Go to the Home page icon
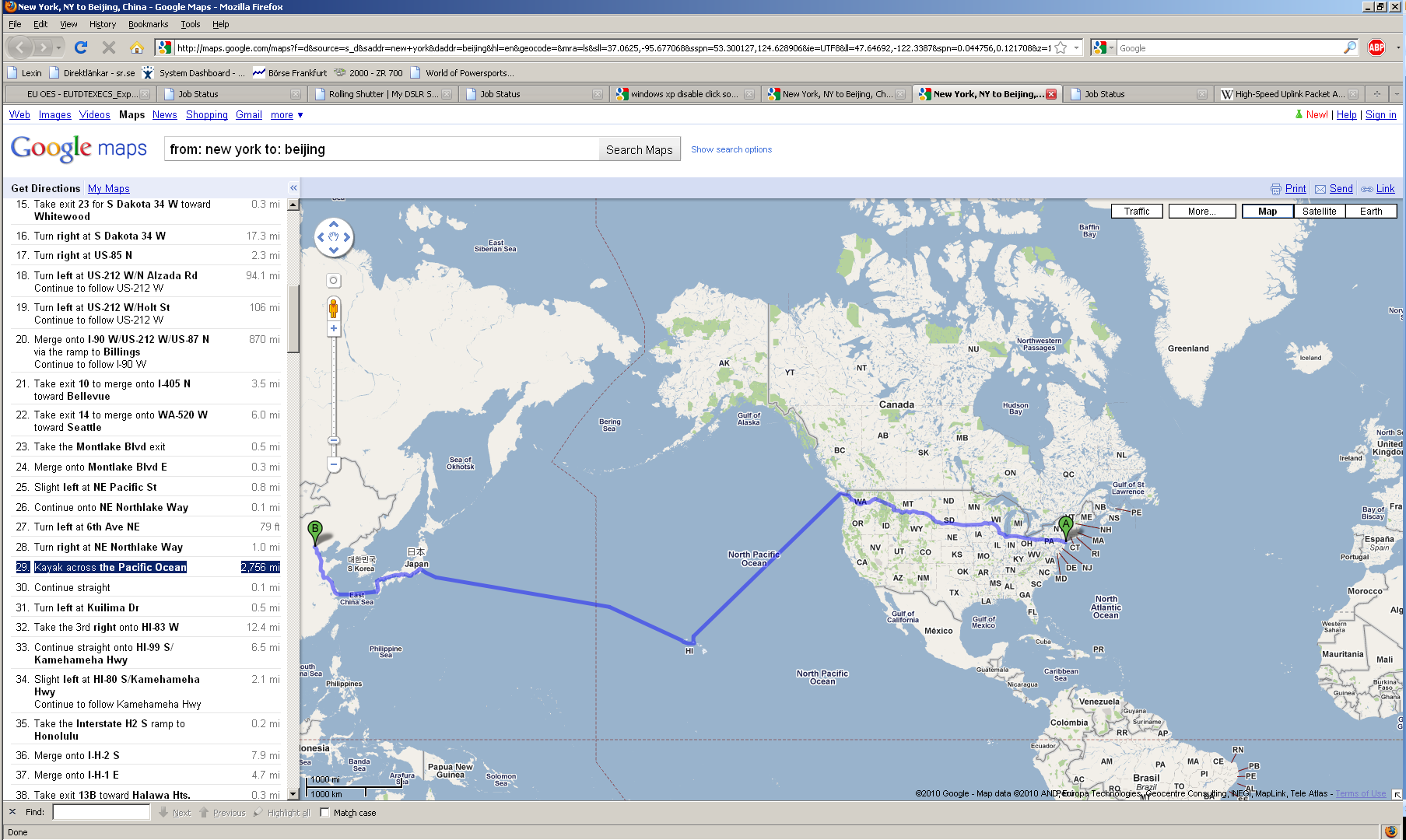1406x840 pixels. (x=137, y=48)
